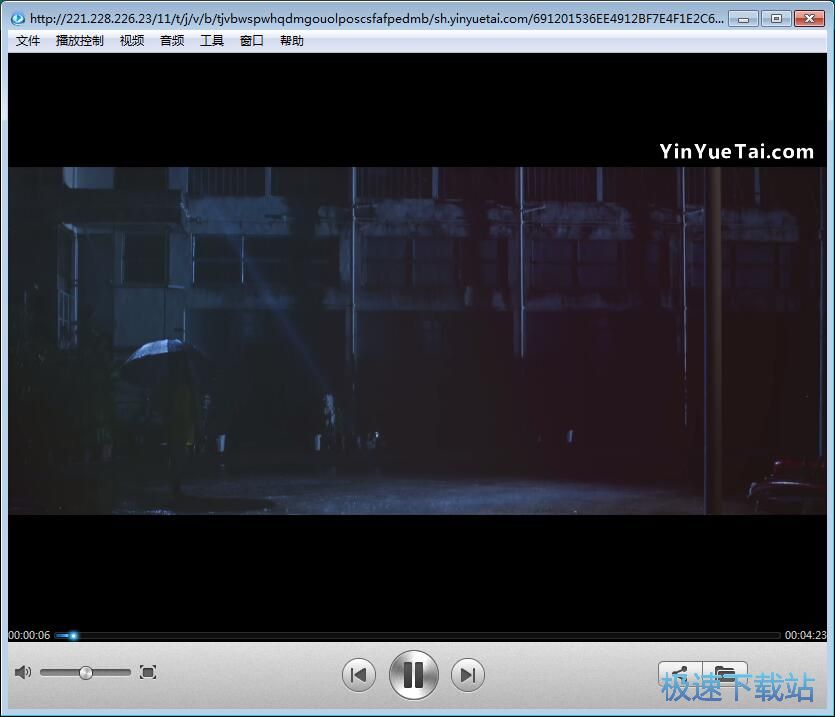Click the share button
835x717 pixels.
coord(681,674)
